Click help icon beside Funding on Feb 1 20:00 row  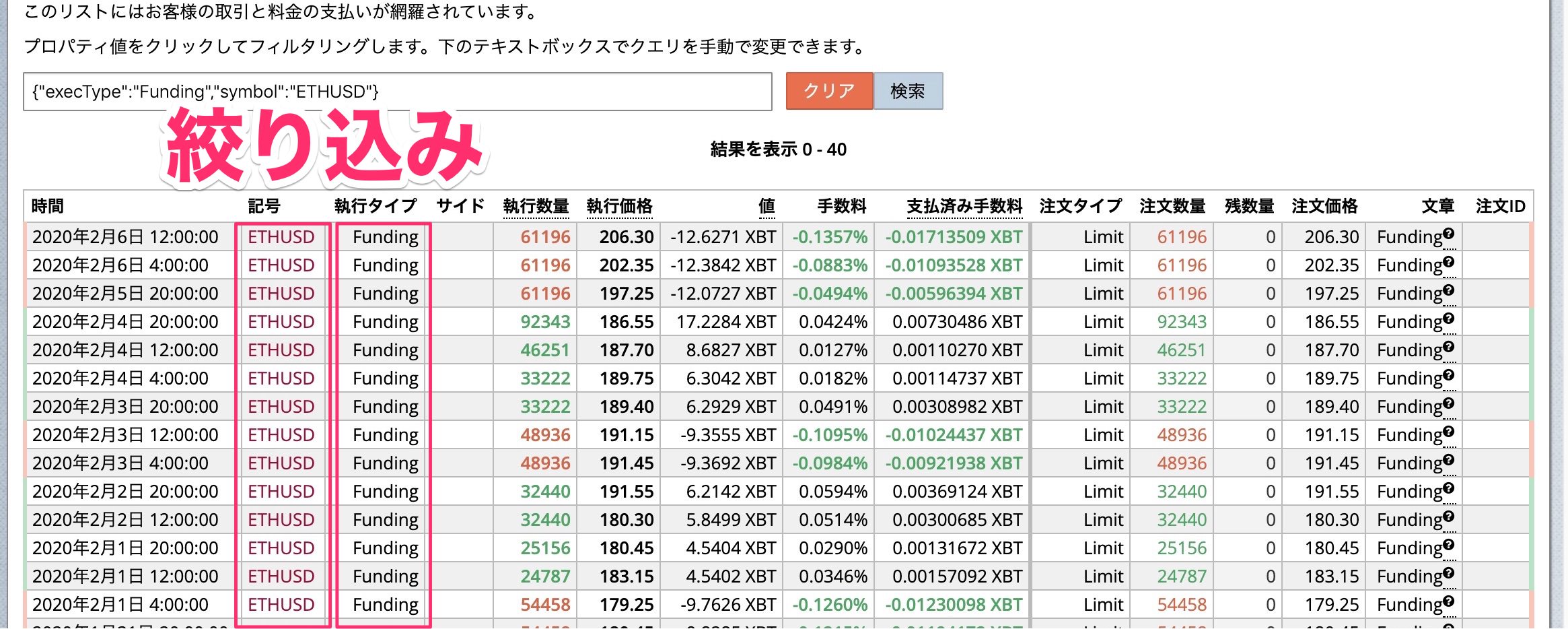click(1449, 544)
